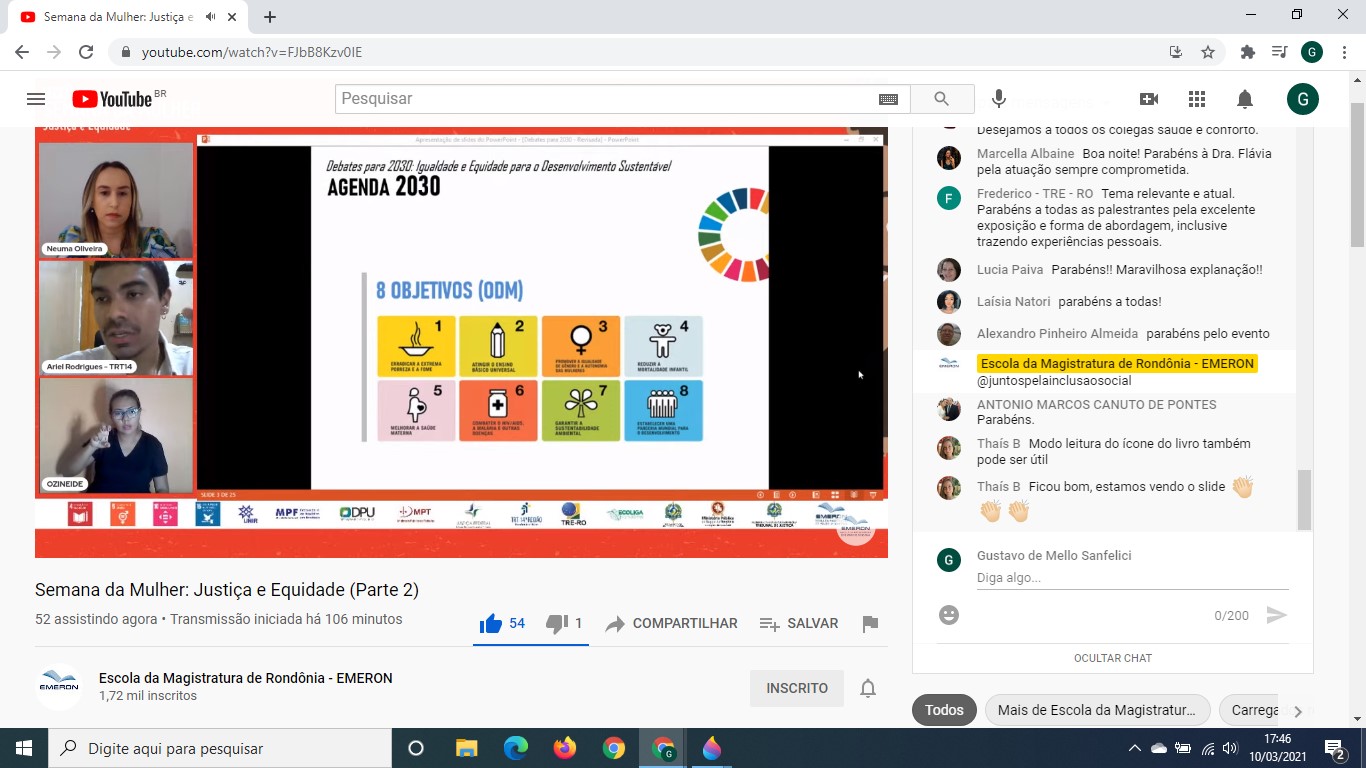Mute the tab via speaker icon
1366x768 pixels.
(211, 17)
